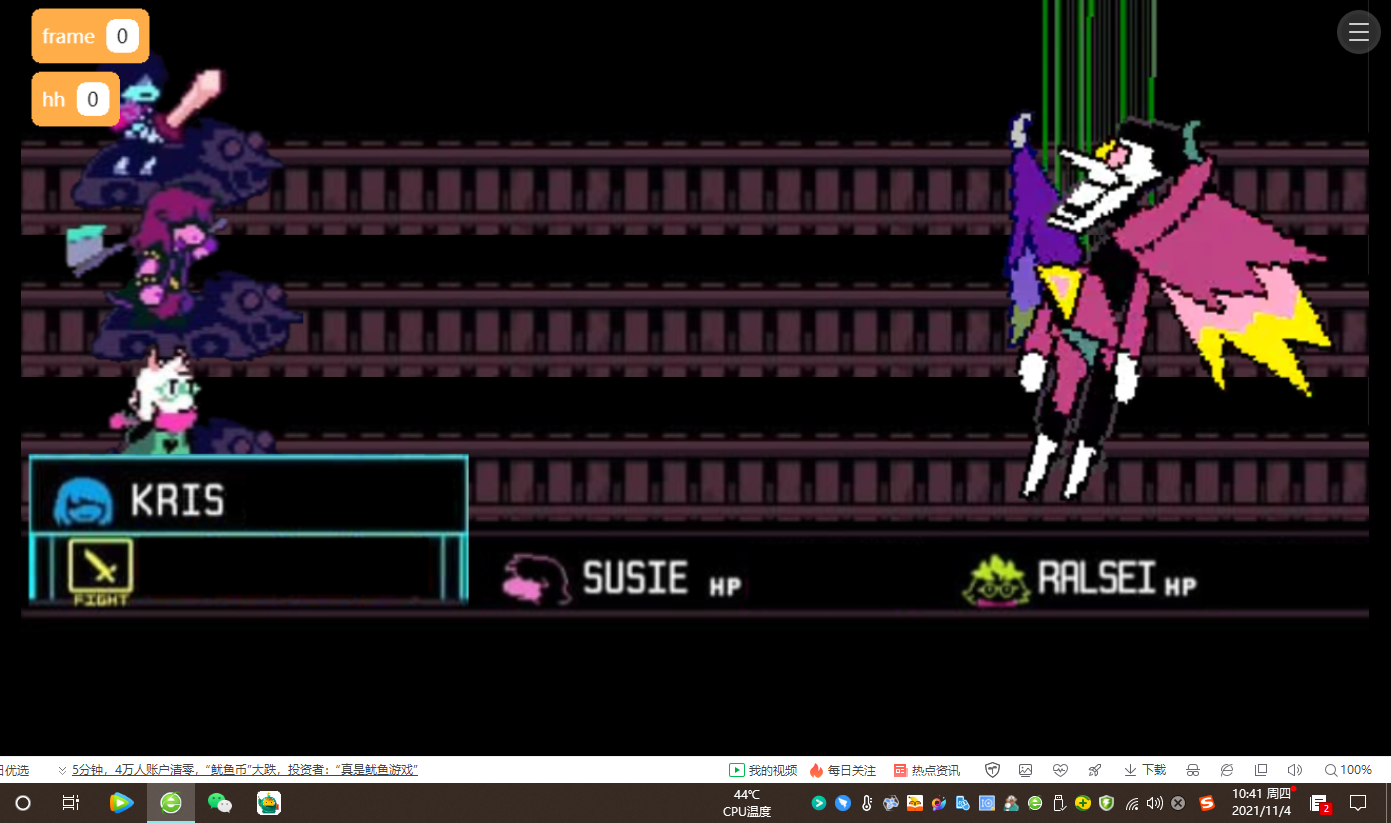The image size is (1391, 823).
Task: Click the KRIS name label
Action: pyautogui.click(x=178, y=501)
